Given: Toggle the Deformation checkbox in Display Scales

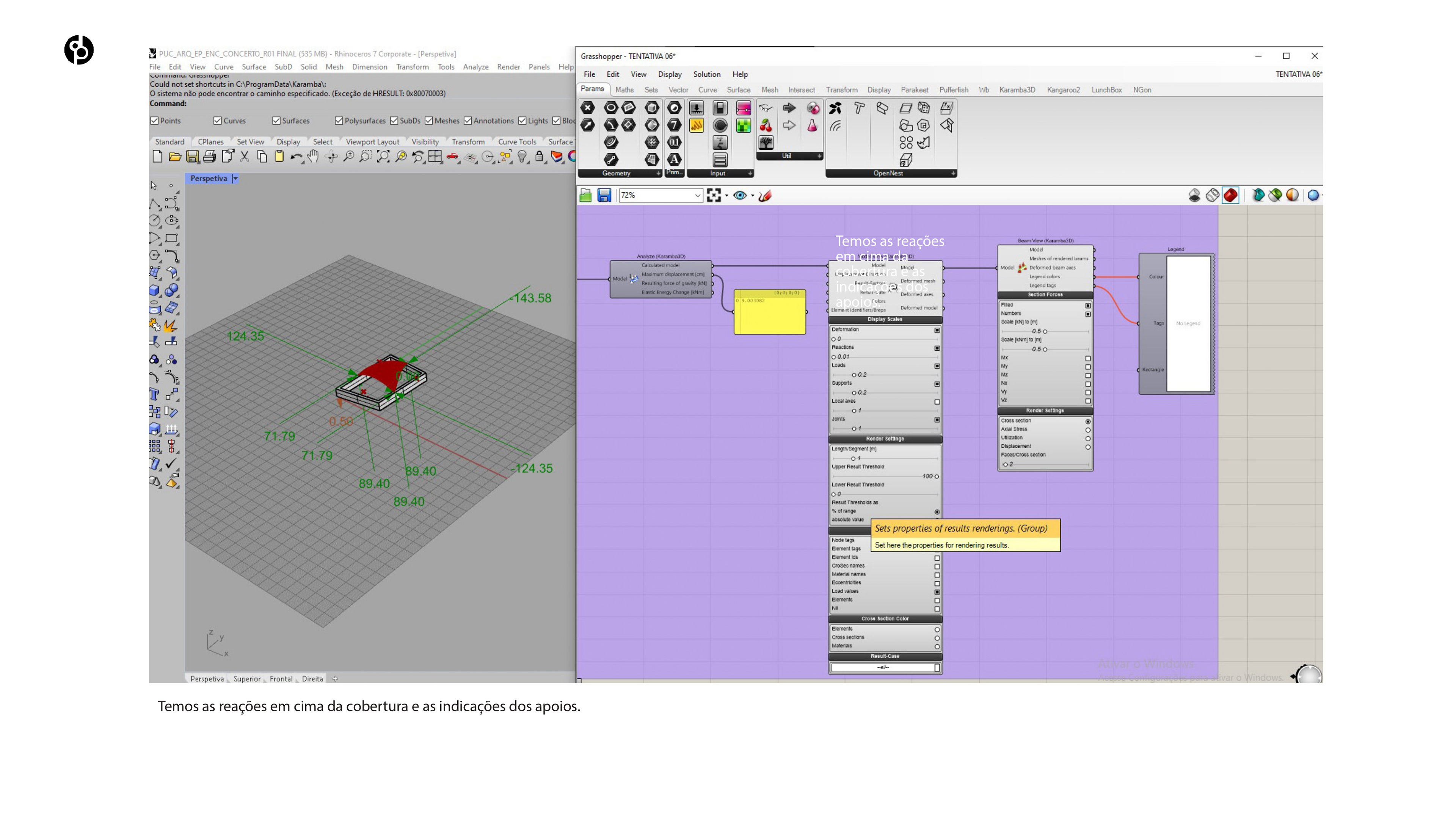Looking at the screenshot, I should pos(937,330).
